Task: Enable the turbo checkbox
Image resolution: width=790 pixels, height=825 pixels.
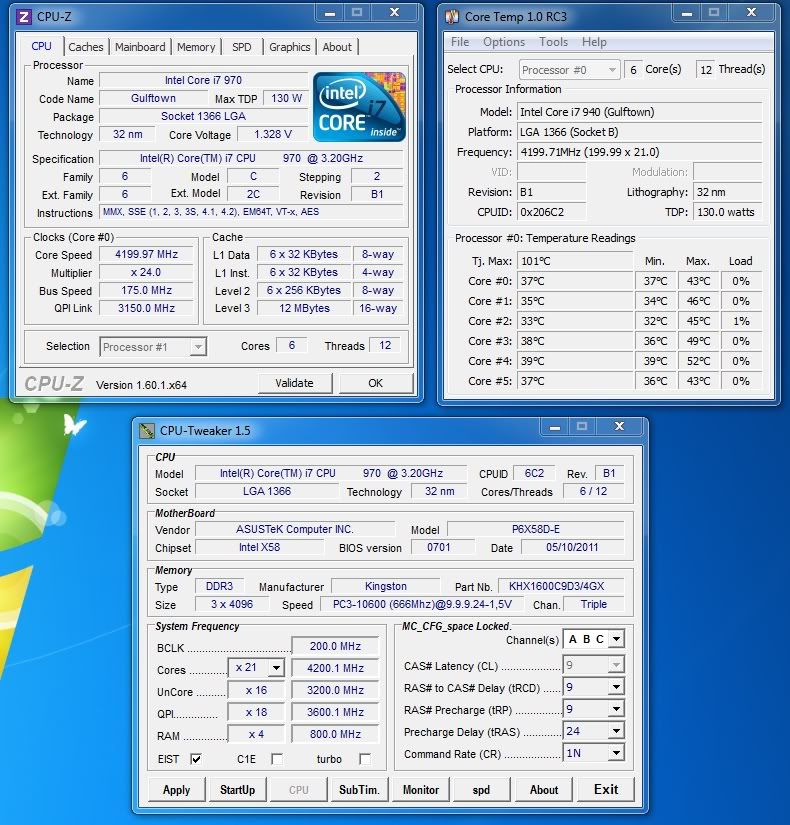Action: point(364,759)
